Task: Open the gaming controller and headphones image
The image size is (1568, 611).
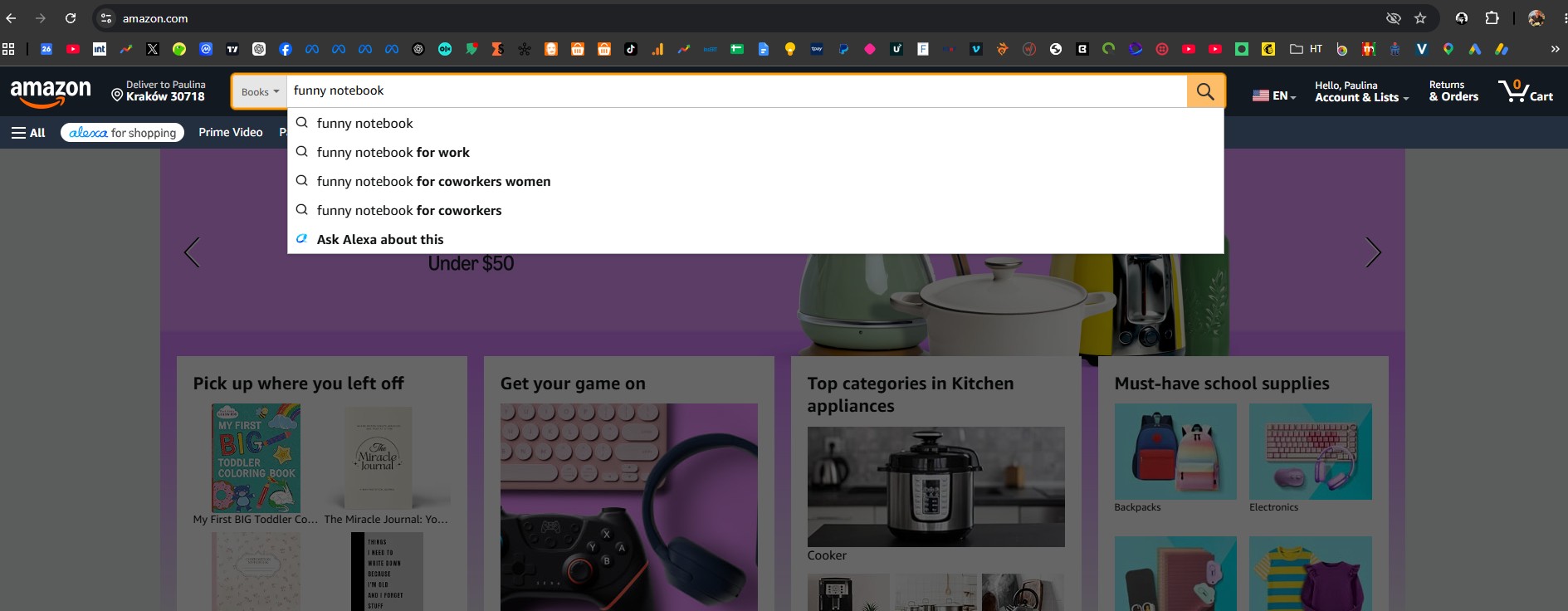Action: pos(629,507)
